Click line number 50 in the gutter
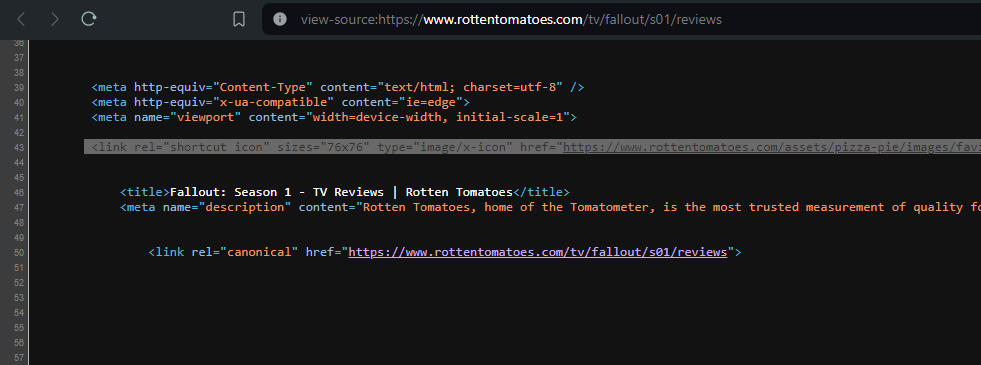981x365 pixels. click(x=19, y=252)
